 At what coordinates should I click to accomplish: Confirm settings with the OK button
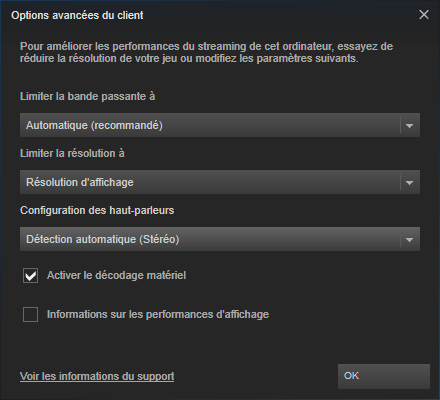(384, 376)
